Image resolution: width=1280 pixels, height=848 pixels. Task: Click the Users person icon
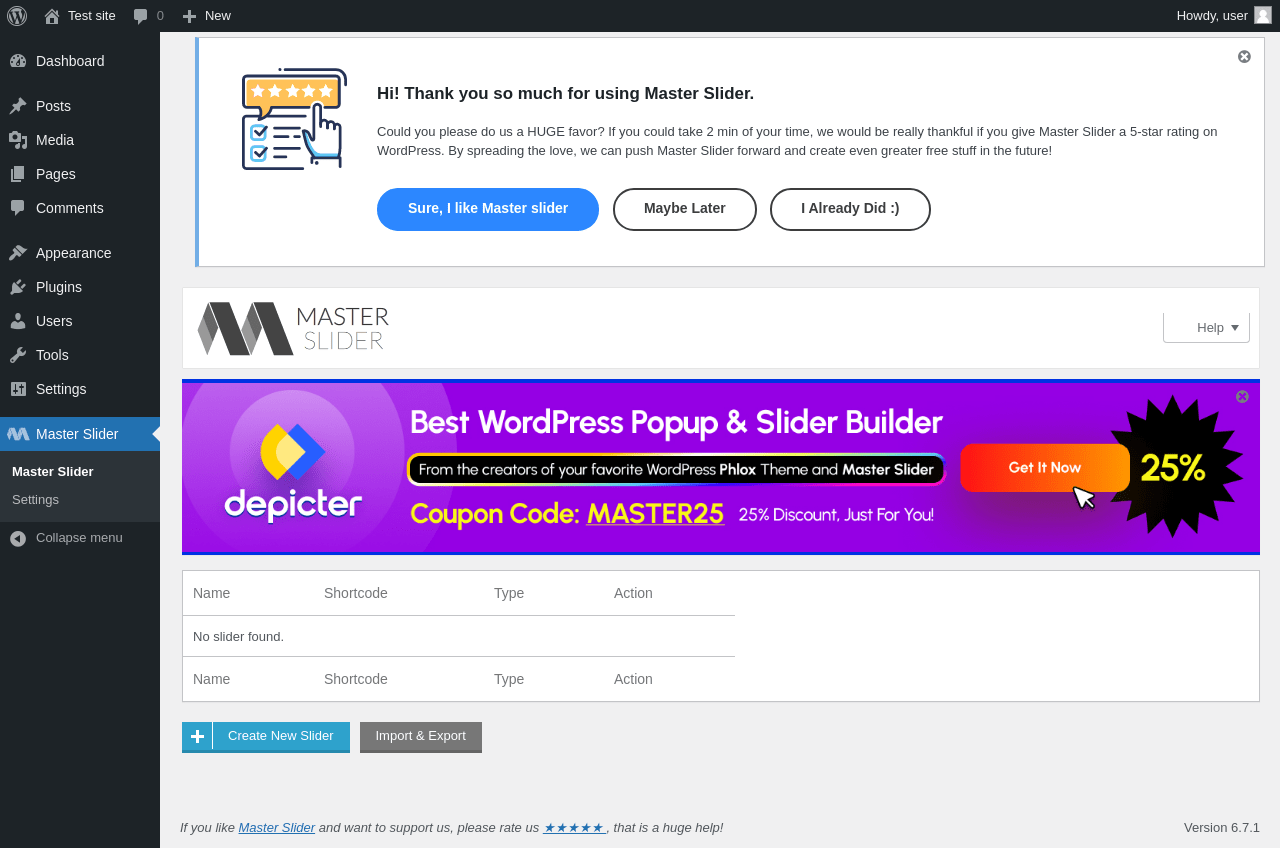[18, 321]
